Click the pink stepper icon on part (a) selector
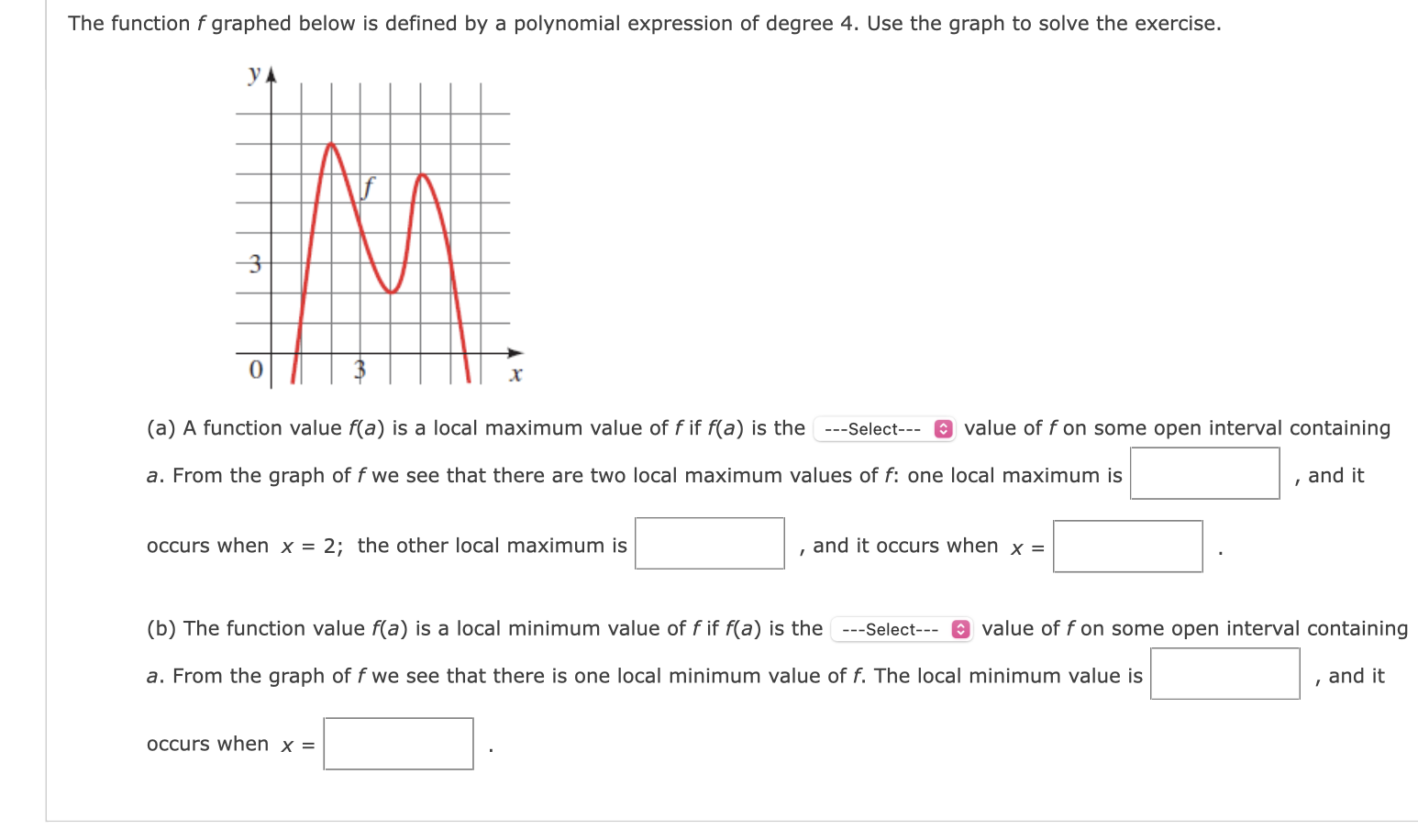Image resolution: width=1418 pixels, height=840 pixels. click(943, 428)
